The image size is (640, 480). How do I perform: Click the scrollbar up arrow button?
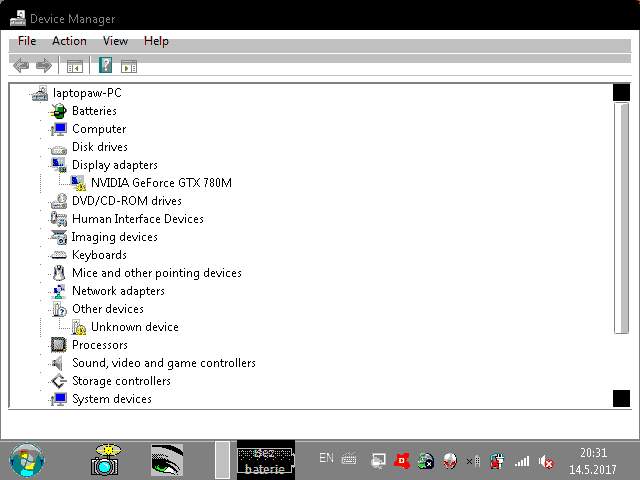621,92
